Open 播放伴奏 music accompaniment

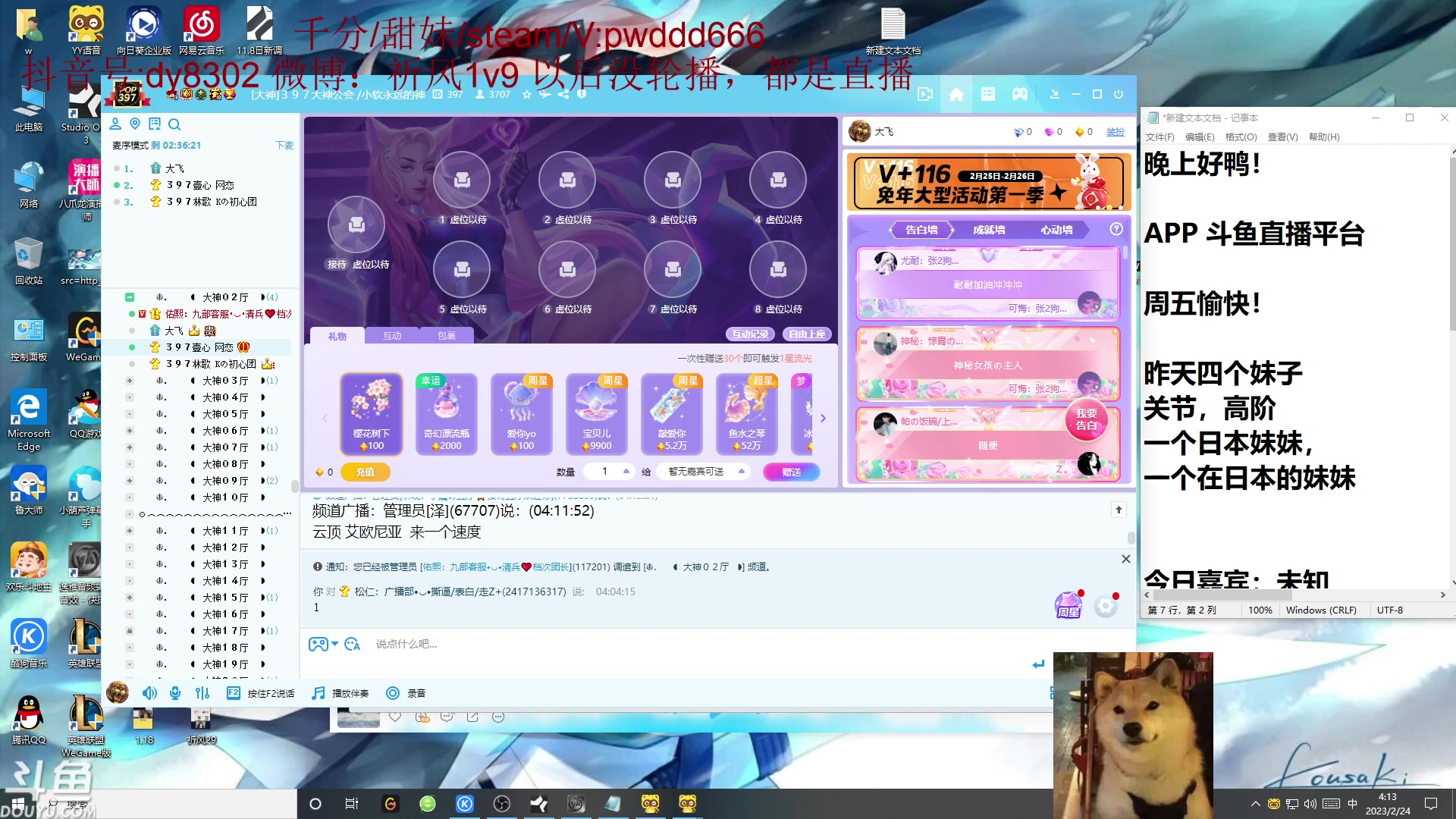point(340,693)
